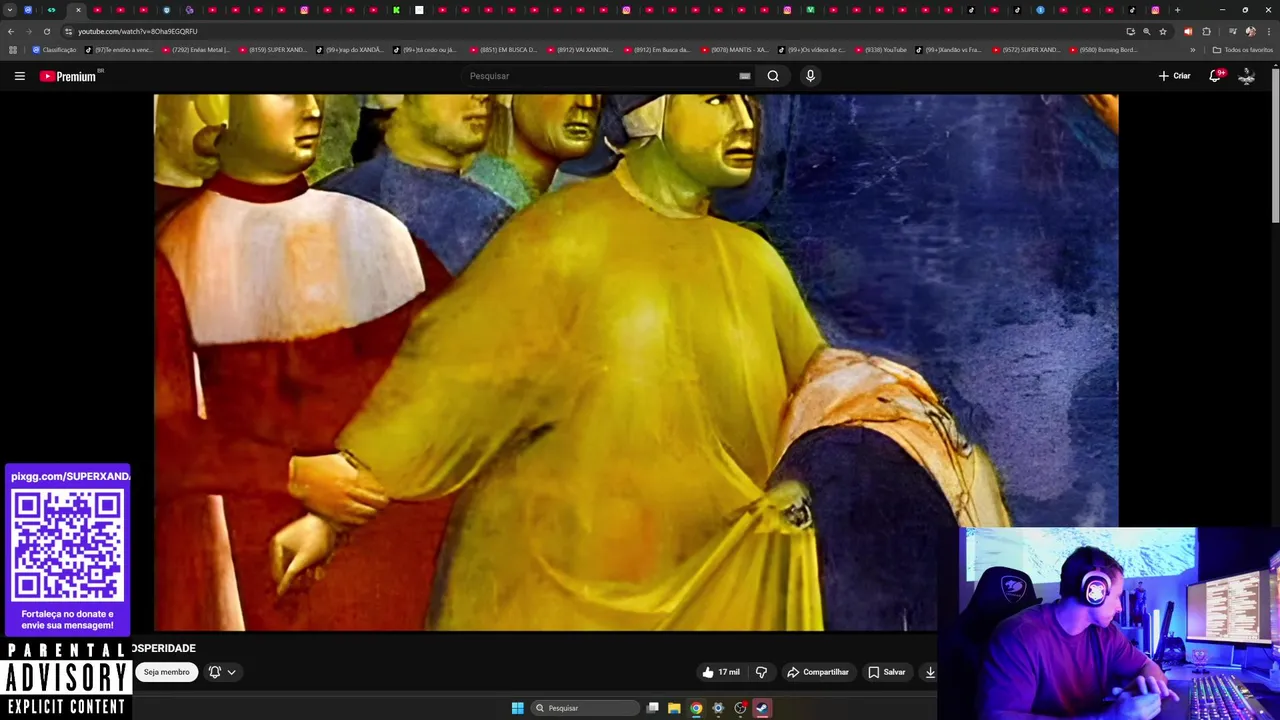Screen dimensions: 1280x720
Task: Open the (9338) YouTube bookmark
Action: (x=881, y=50)
